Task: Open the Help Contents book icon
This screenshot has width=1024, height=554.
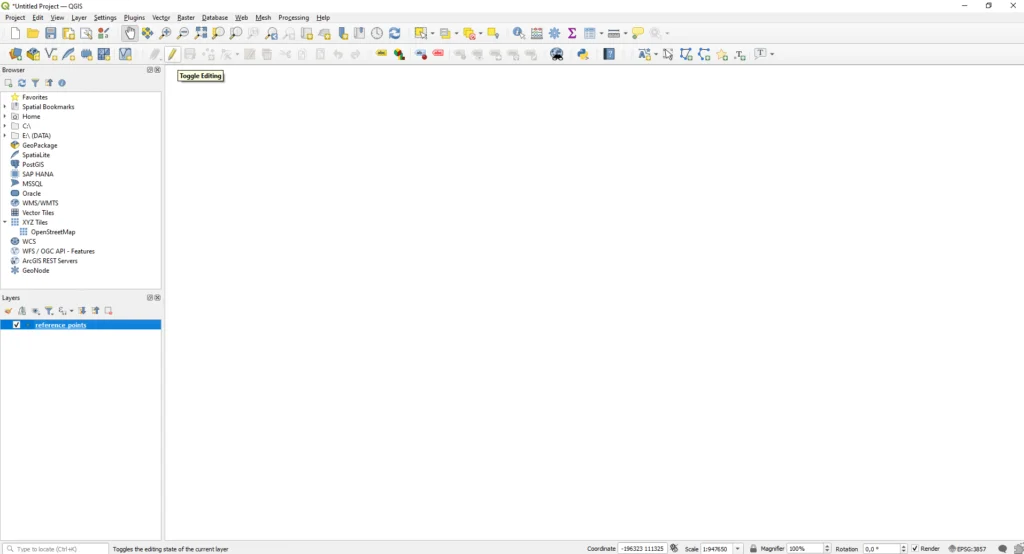Action: pos(609,54)
